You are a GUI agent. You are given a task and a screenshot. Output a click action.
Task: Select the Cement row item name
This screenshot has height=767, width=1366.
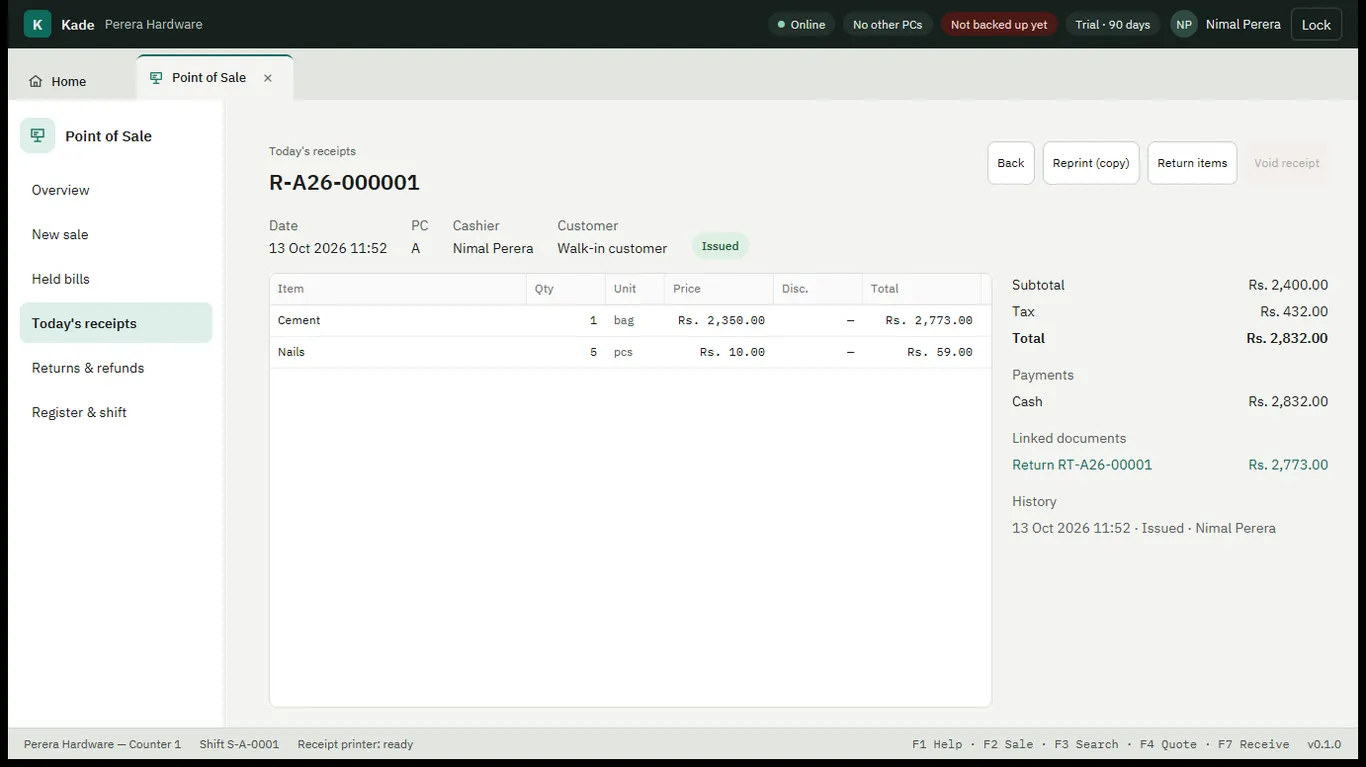tap(299, 320)
